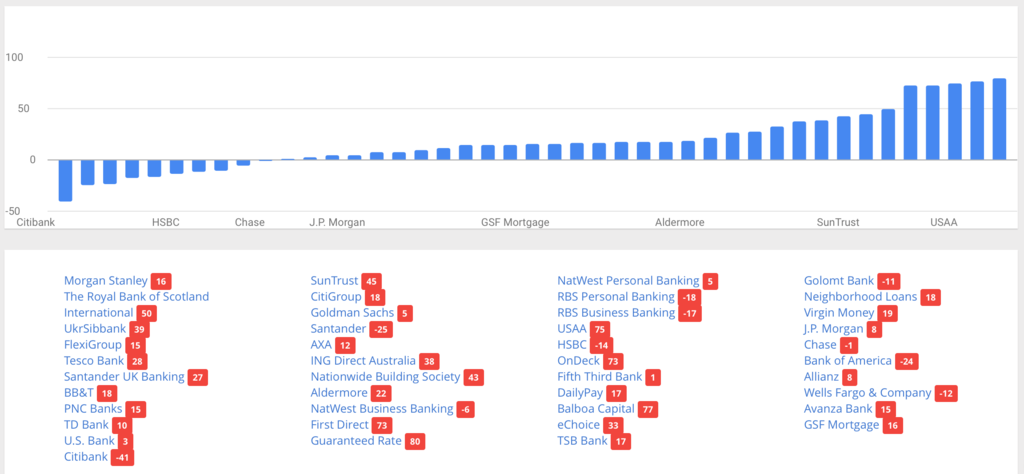Open the Morgan Stanley link

coord(106,281)
